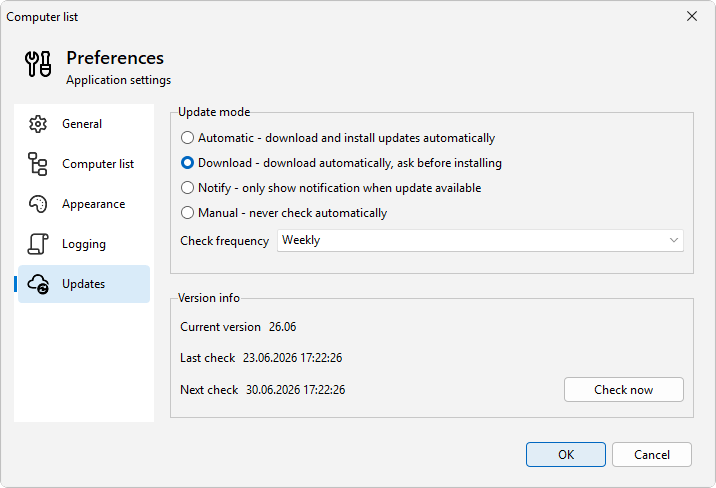Click the Updates cloud sync icon
This screenshot has width=716, height=488.
click(38, 284)
